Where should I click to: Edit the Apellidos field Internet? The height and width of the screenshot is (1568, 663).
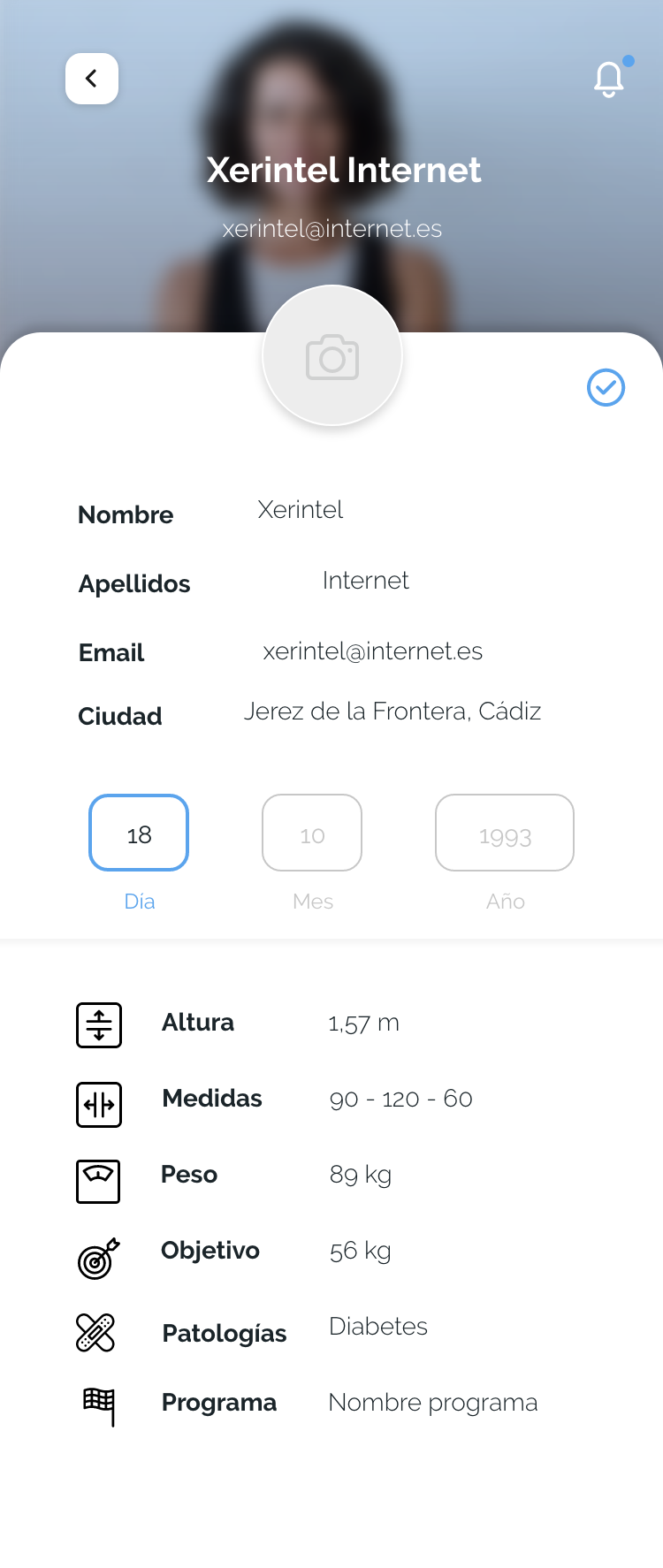pos(365,581)
